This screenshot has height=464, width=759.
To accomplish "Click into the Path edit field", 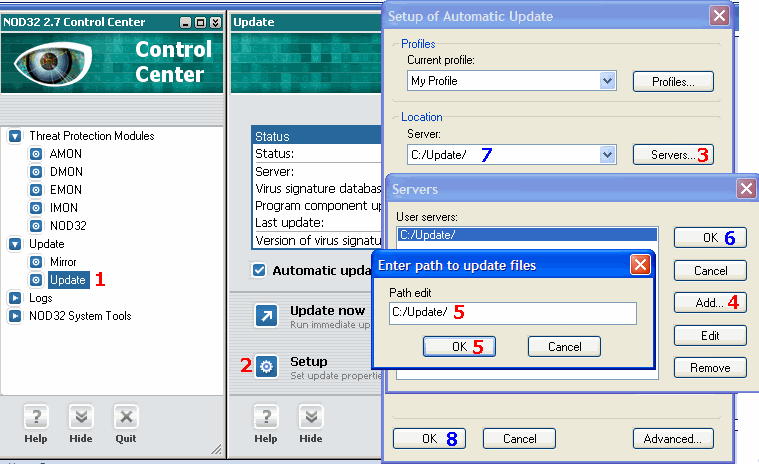I will click(513, 313).
